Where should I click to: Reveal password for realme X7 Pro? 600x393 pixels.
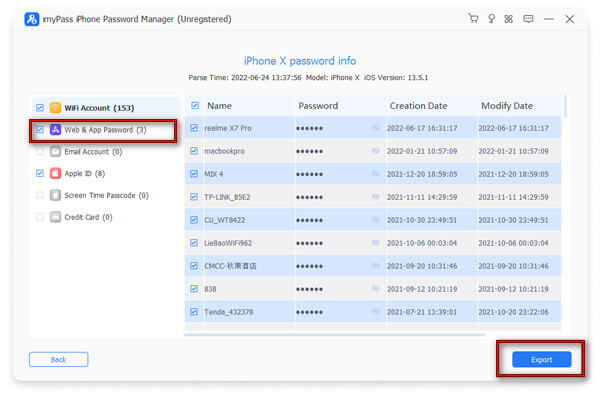[375, 128]
